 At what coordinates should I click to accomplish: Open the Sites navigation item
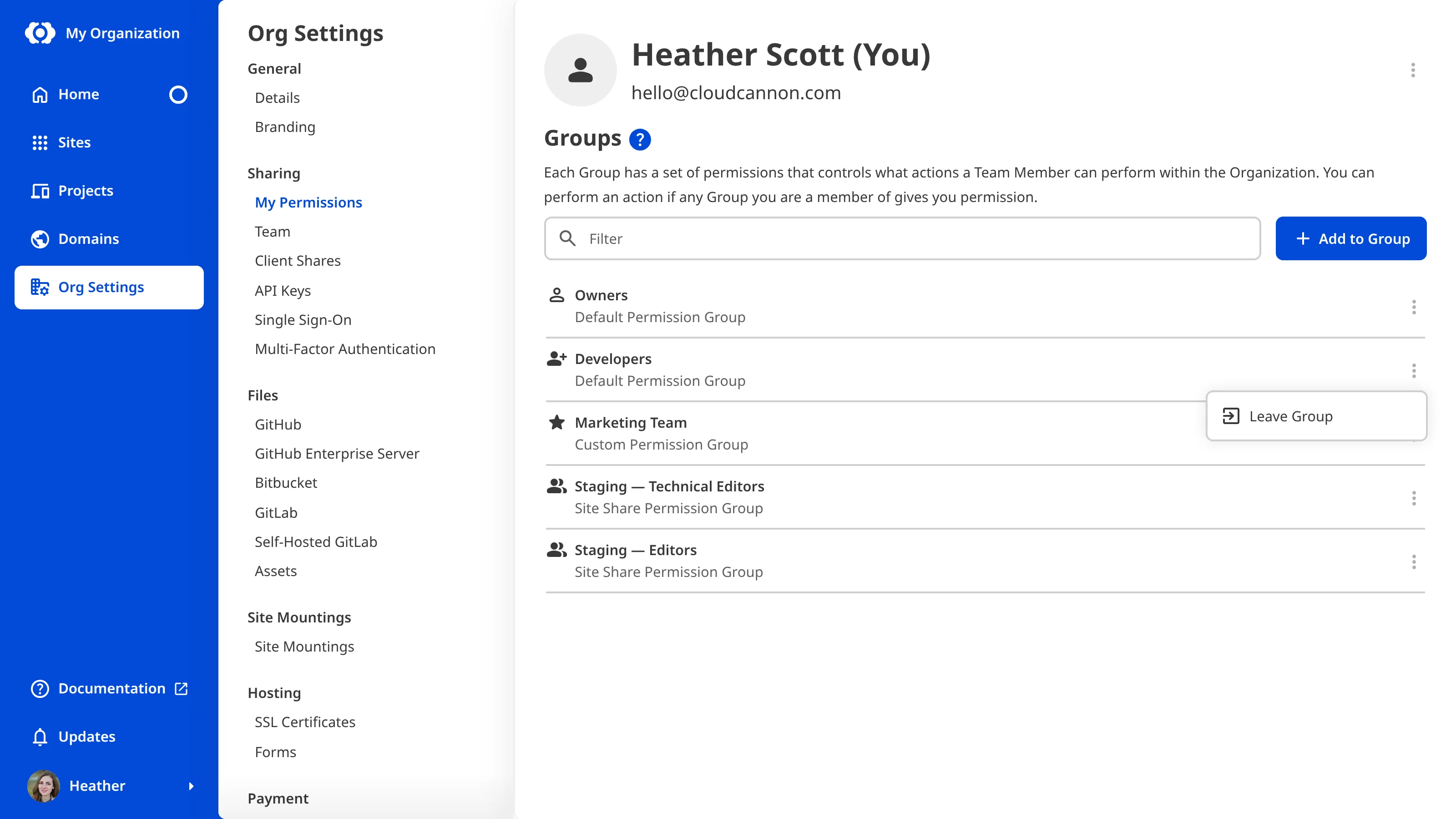coord(109,142)
